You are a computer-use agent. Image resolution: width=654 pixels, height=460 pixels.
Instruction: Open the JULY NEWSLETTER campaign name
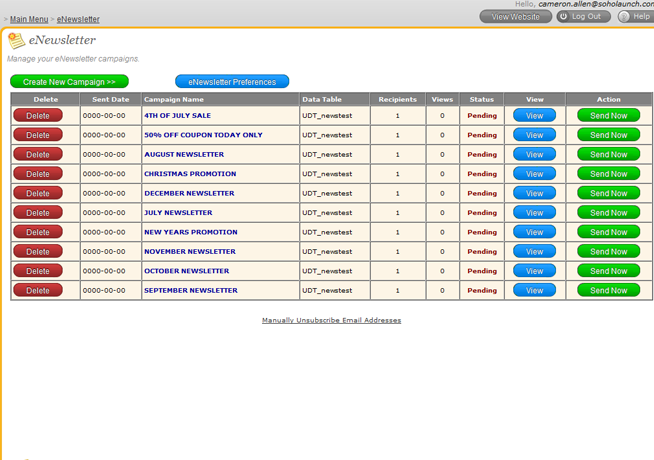click(178, 213)
